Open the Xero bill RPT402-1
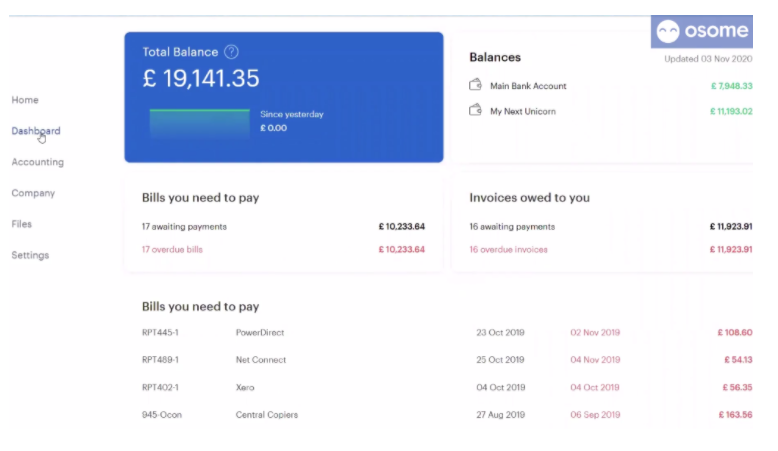This screenshot has height=451, width=778. [245, 387]
